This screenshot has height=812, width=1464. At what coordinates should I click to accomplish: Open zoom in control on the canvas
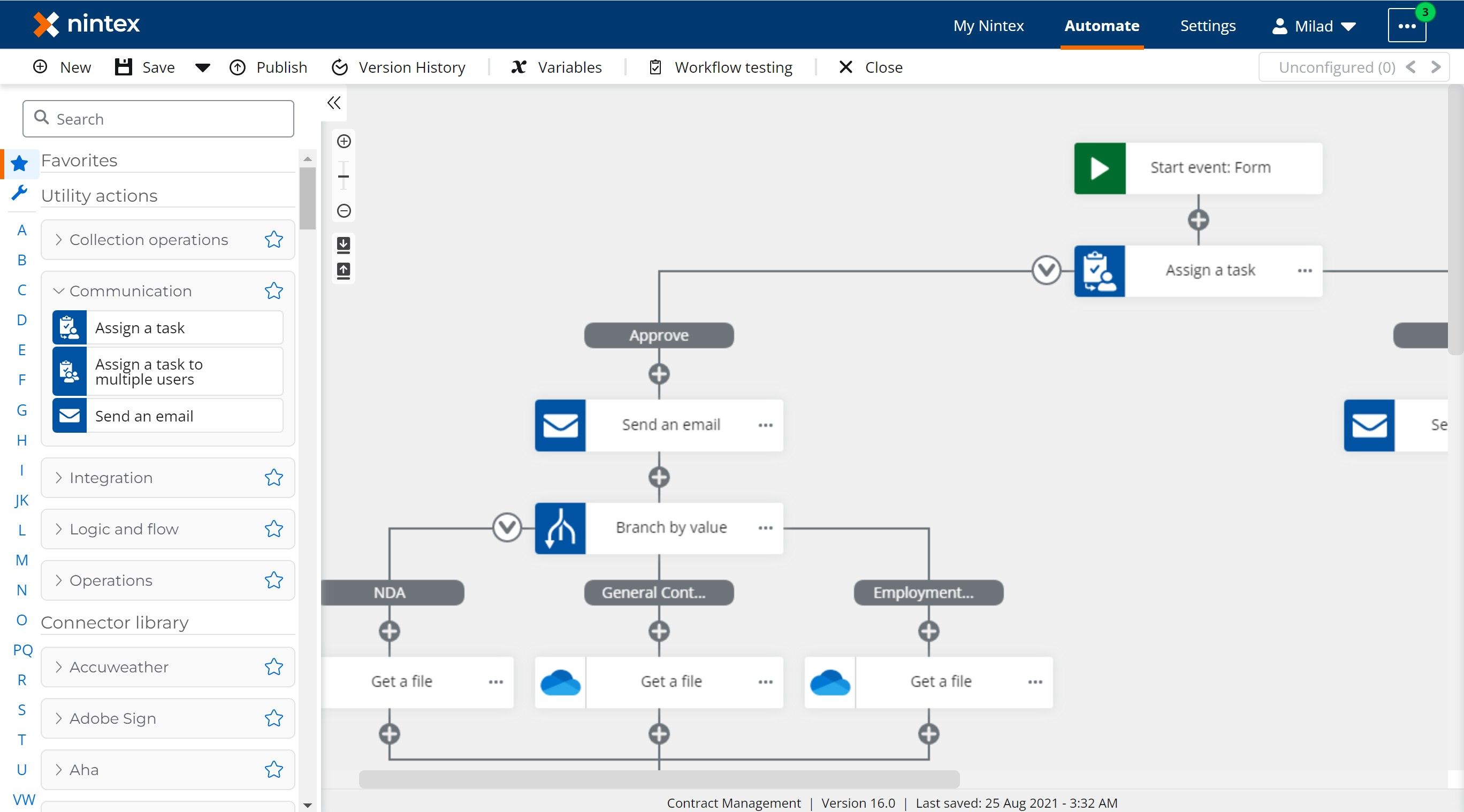pyautogui.click(x=344, y=142)
